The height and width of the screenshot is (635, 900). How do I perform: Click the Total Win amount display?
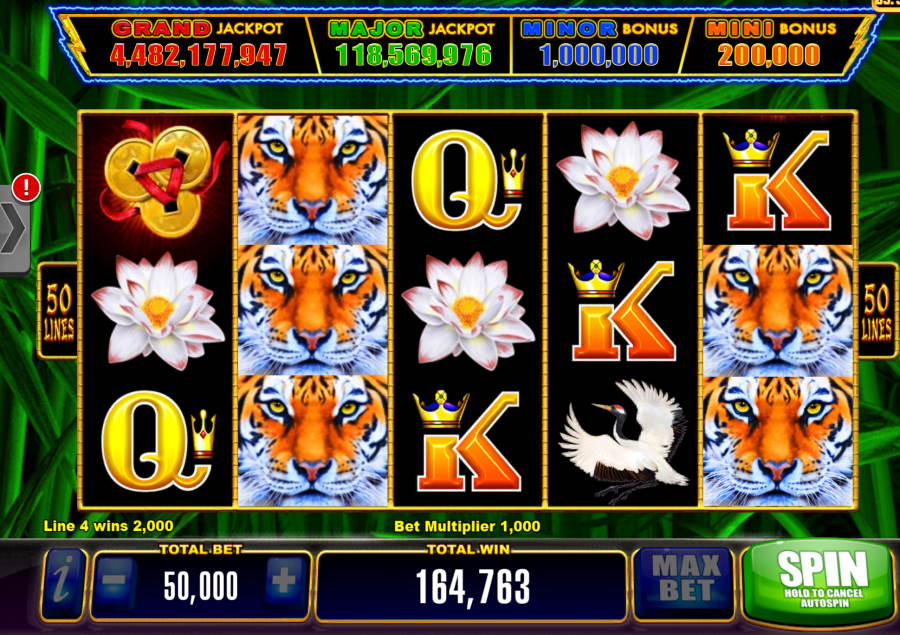click(x=472, y=587)
